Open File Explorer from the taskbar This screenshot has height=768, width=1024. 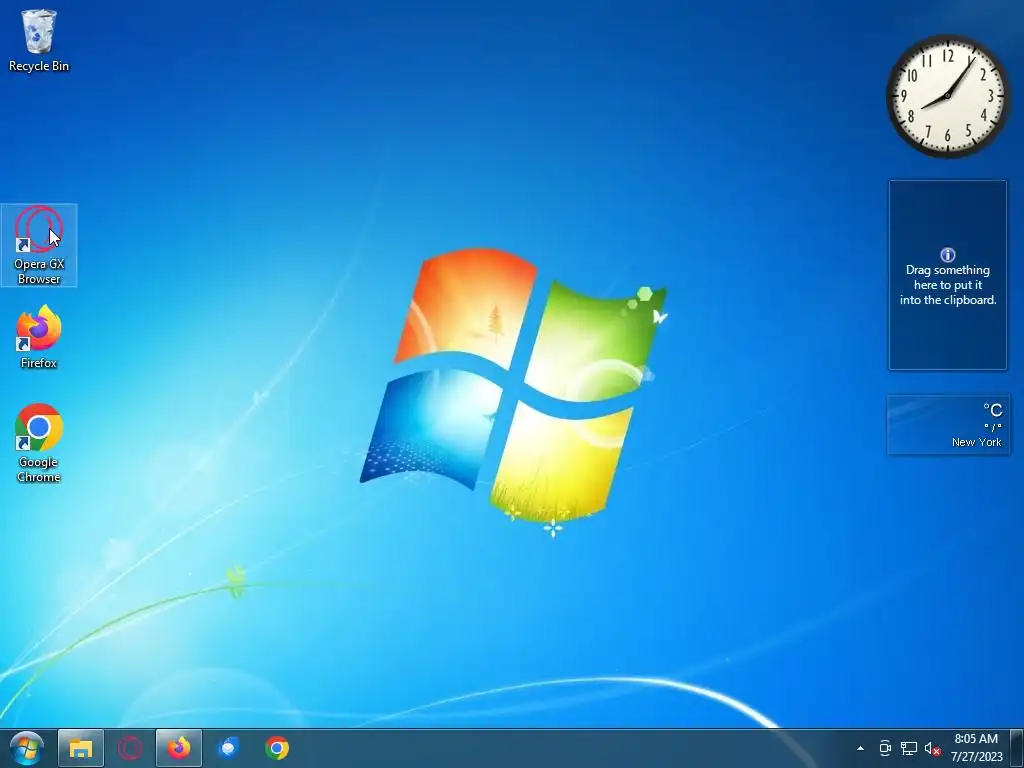pyautogui.click(x=81, y=748)
